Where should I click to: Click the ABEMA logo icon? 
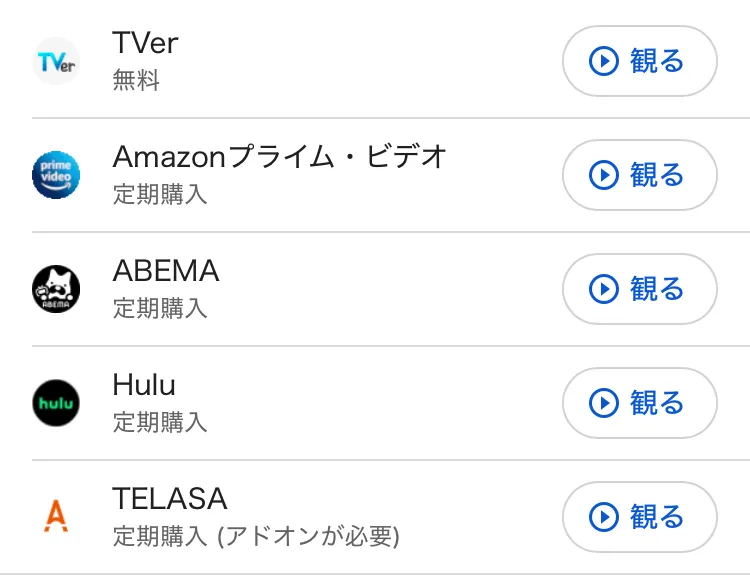(x=56, y=290)
